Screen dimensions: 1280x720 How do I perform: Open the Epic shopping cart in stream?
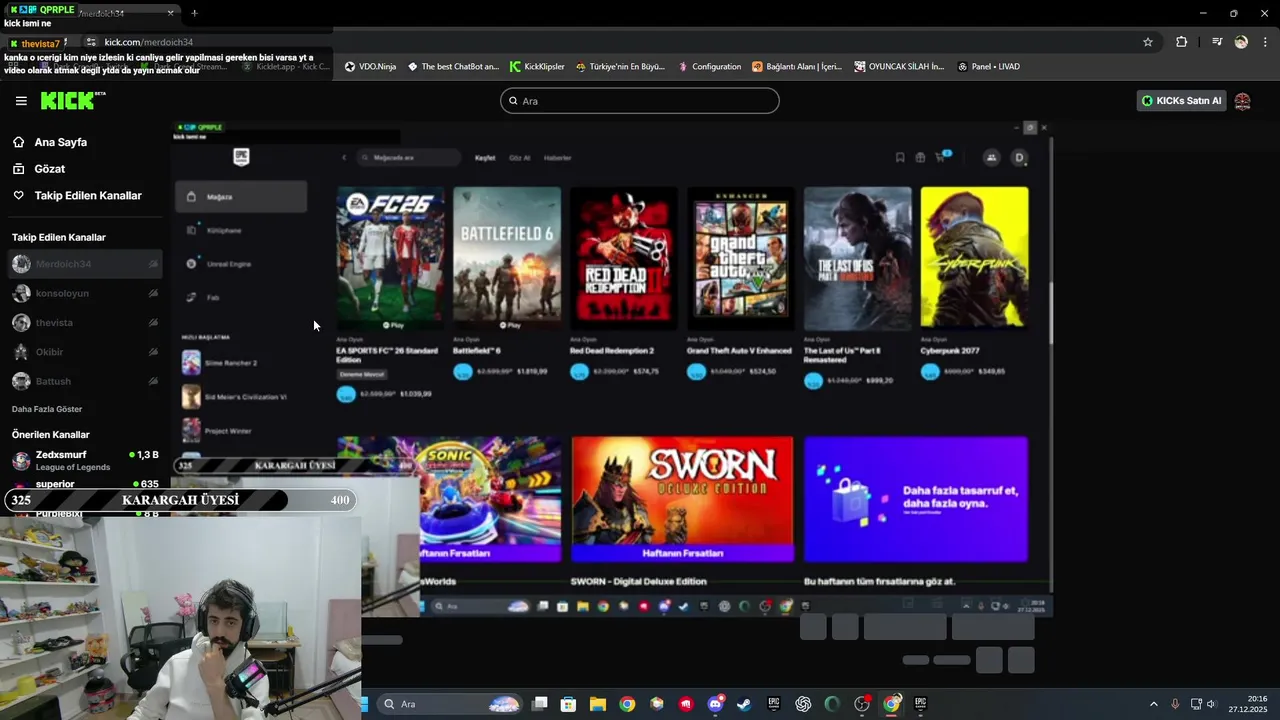tap(941, 157)
